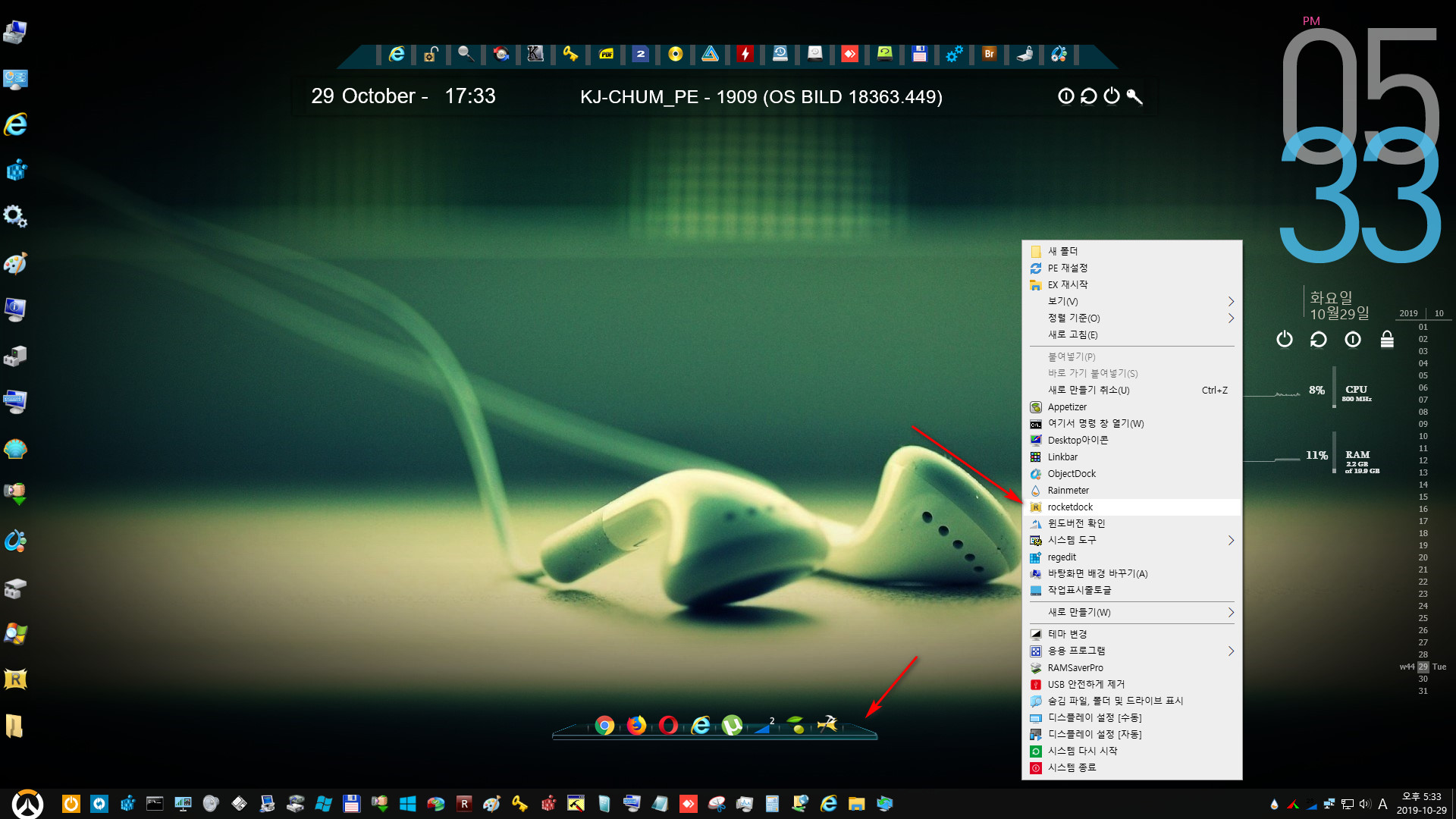Open the Overwatch-logo start button
This screenshot has width=1456, height=819.
tap(28, 804)
